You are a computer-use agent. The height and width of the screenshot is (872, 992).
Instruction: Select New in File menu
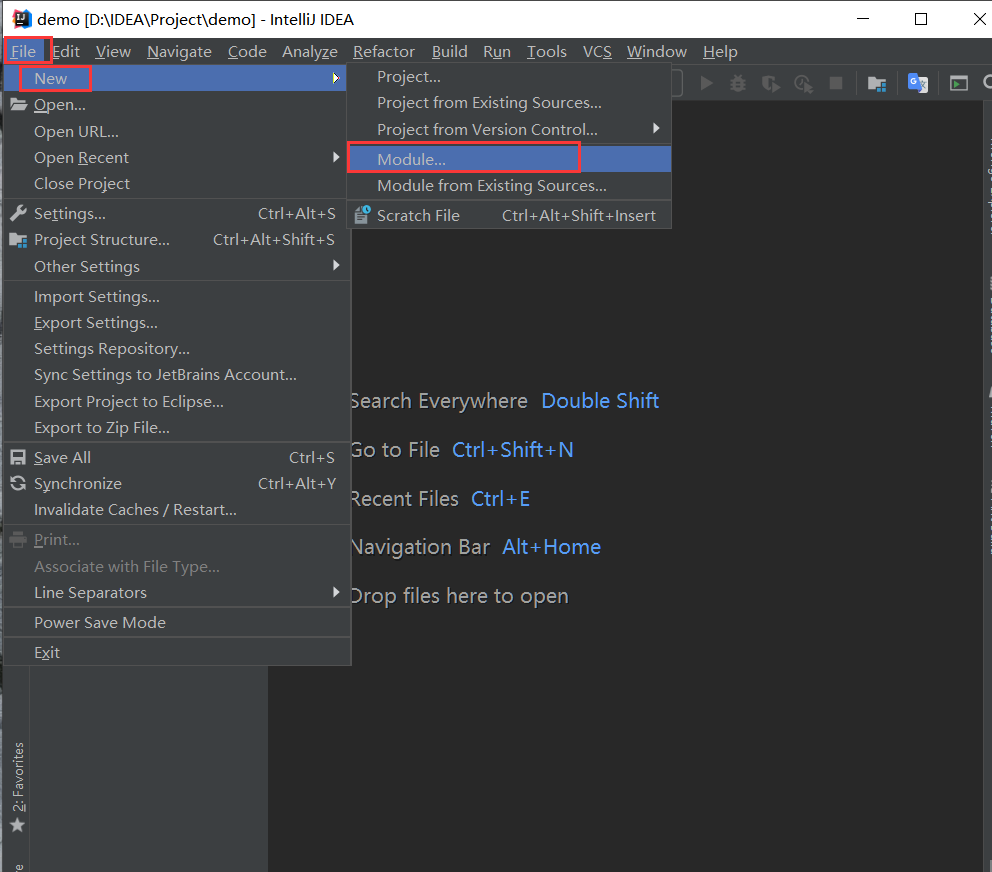coord(175,78)
